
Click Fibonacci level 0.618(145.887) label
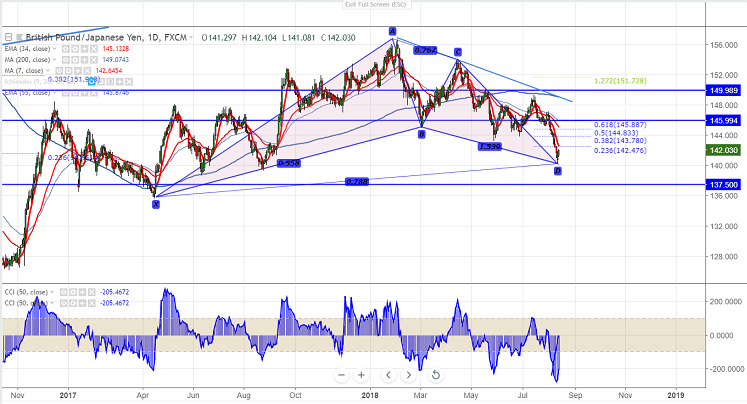(x=620, y=125)
